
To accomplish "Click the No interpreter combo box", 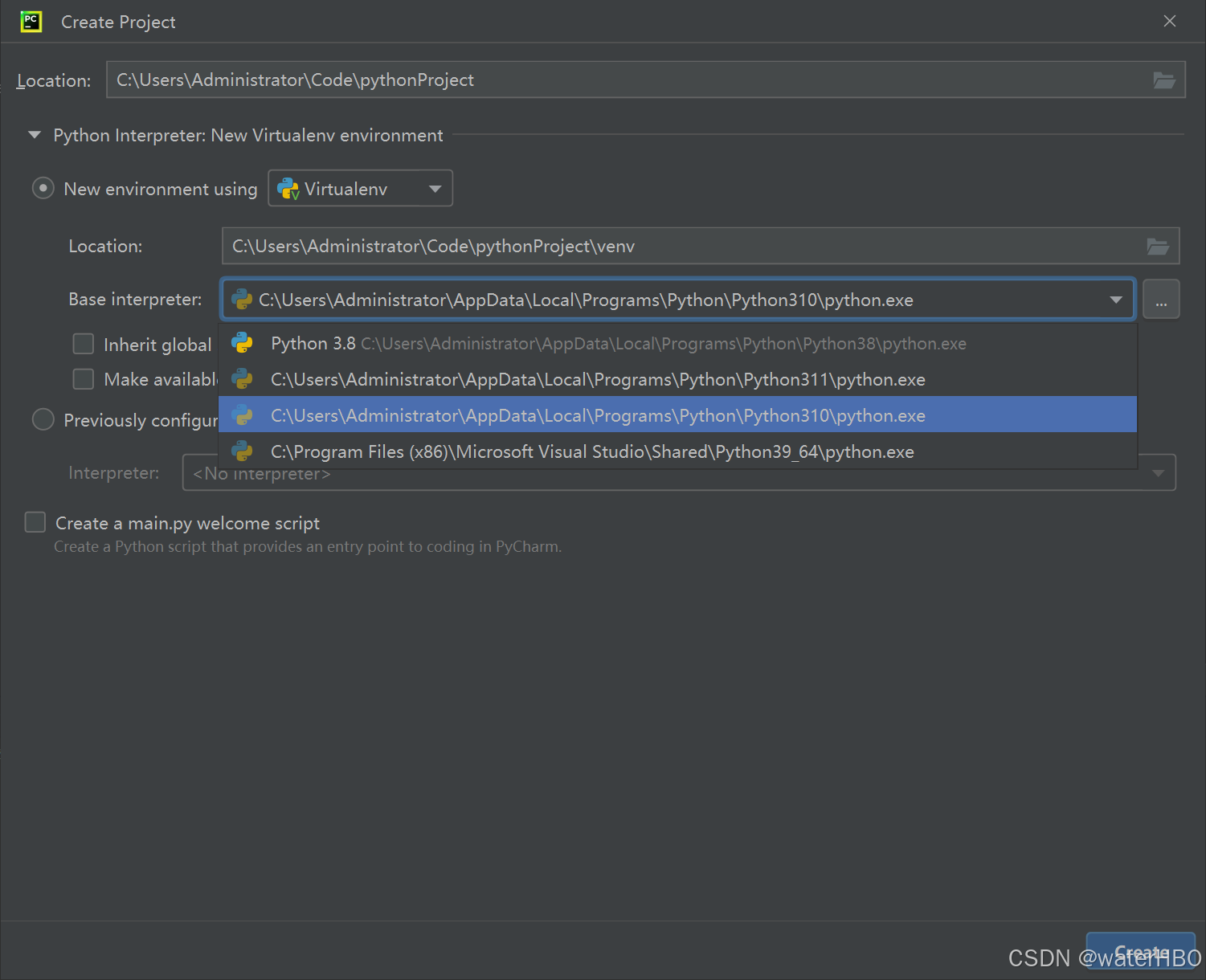I will [679, 472].
